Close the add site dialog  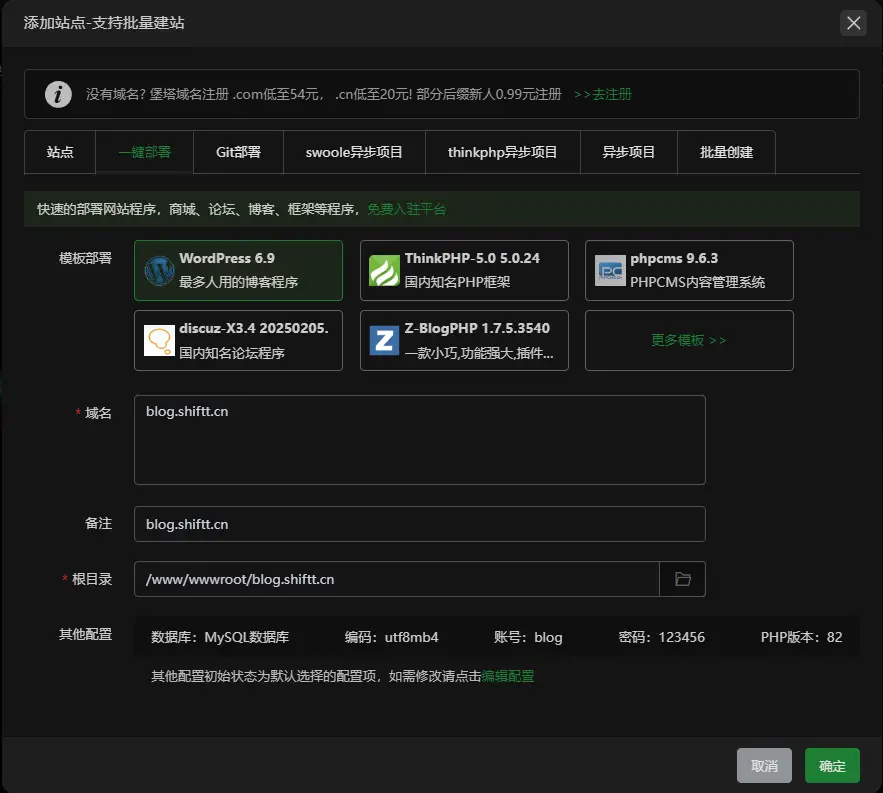(x=853, y=23)
